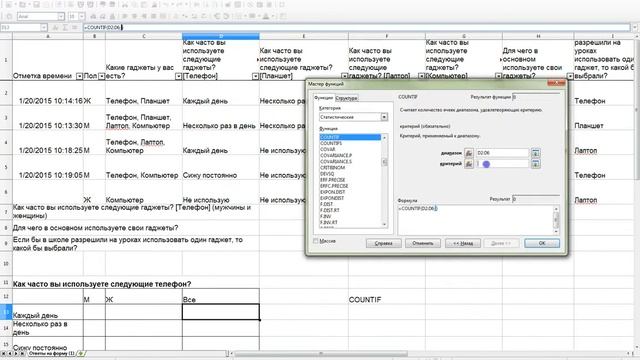Open autofilter for [Телефон] column
Image resolution: width=640 pixels, height=360 pixels.
pos(255,76)
